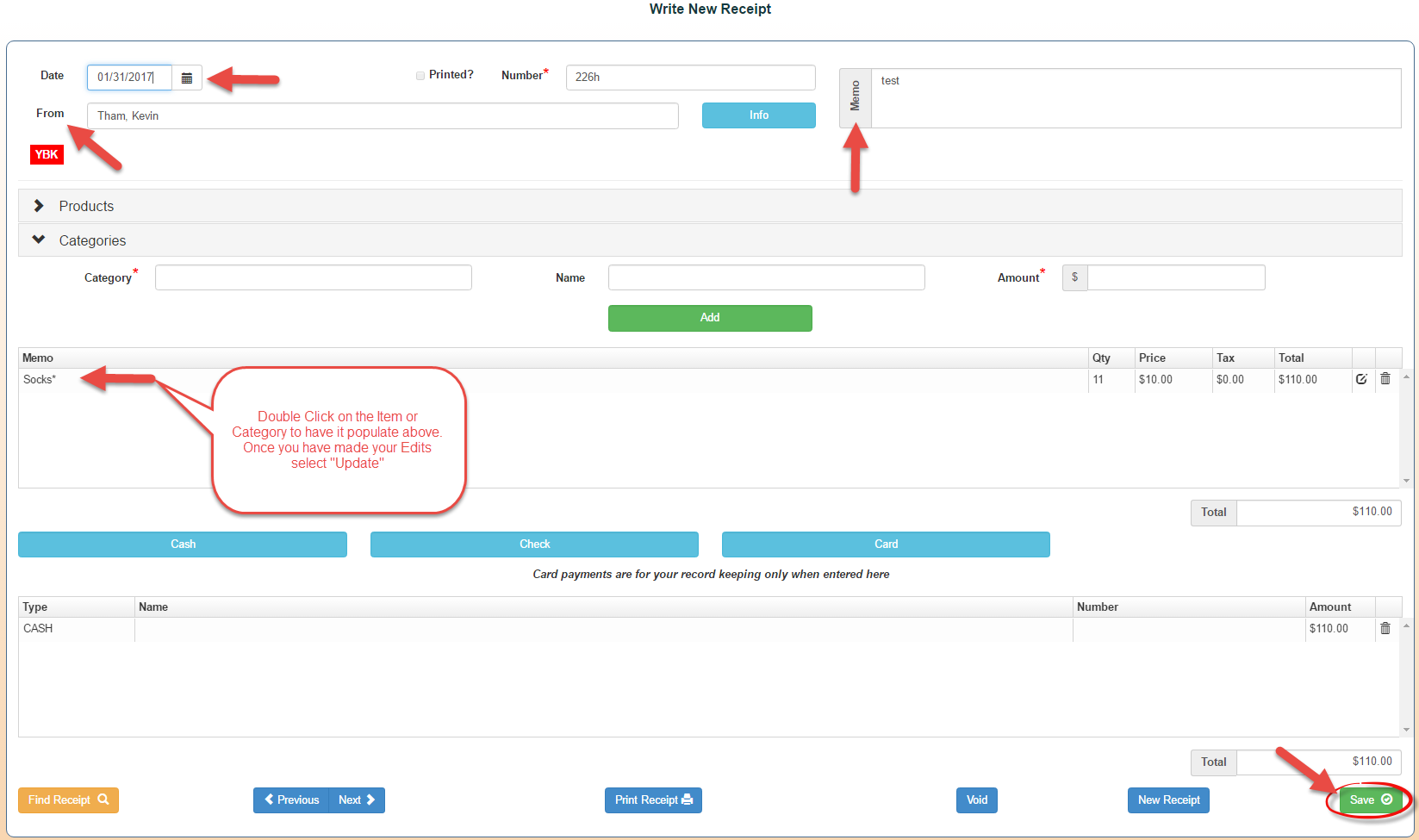Viewport: 1419px width, 840px height.
Task: Open the date picker calendar icon
Action: coord(187,78)
